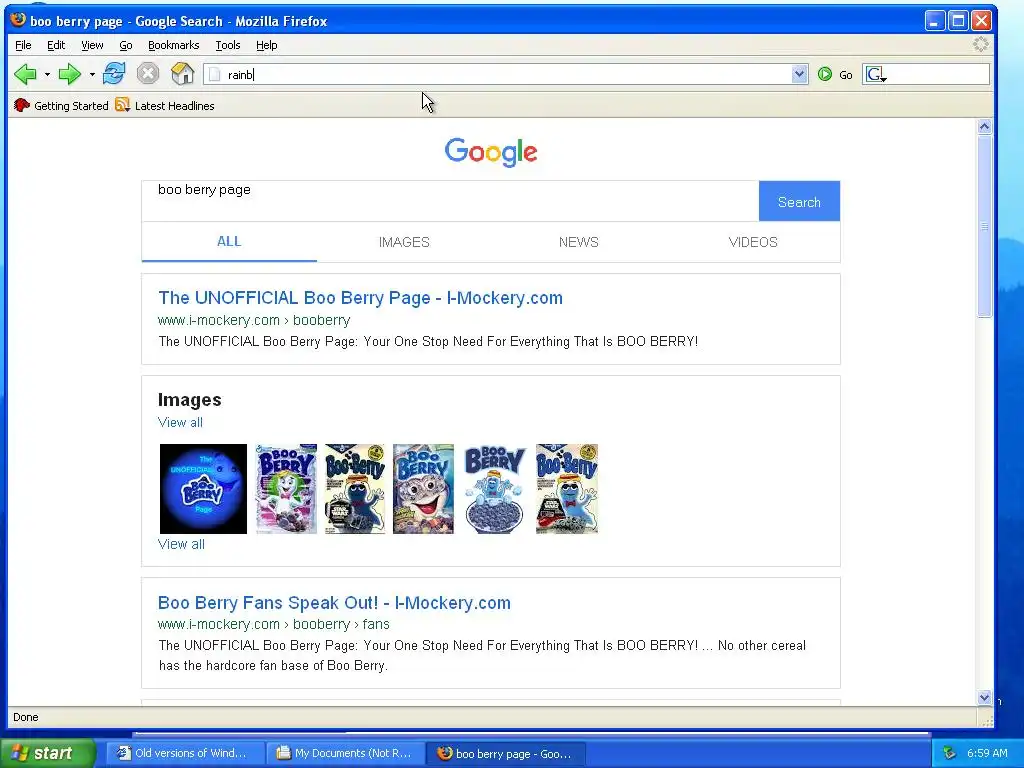Click the blue Search button
1024x768 pixels.
click(799, 201)
